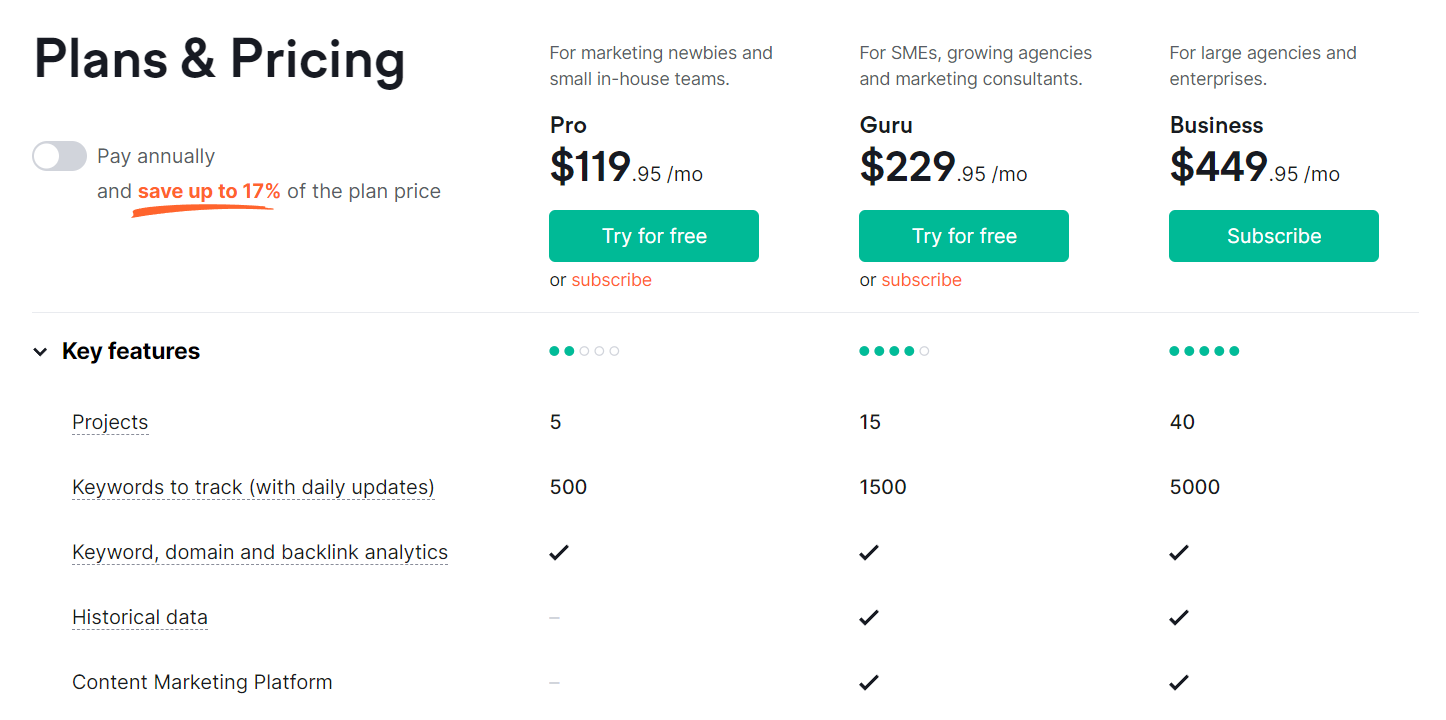Click Try for free under Pro plan
Screen dimensions: 1446x720
pyautogui.click(x=654, y=236)
